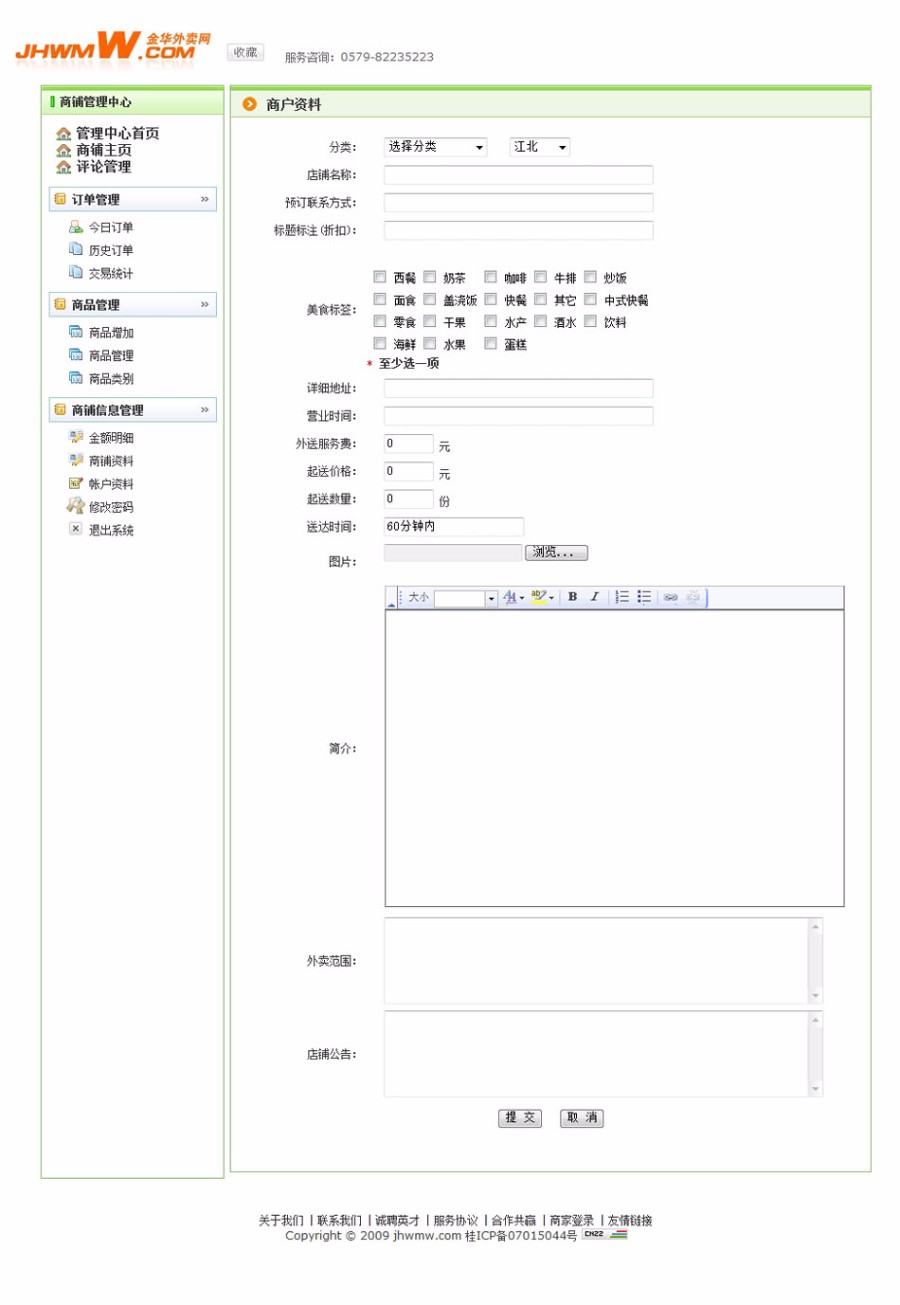
Task: Tick the 海鲜 food tag
Action: pyautogui.click(x=380, y=343)
